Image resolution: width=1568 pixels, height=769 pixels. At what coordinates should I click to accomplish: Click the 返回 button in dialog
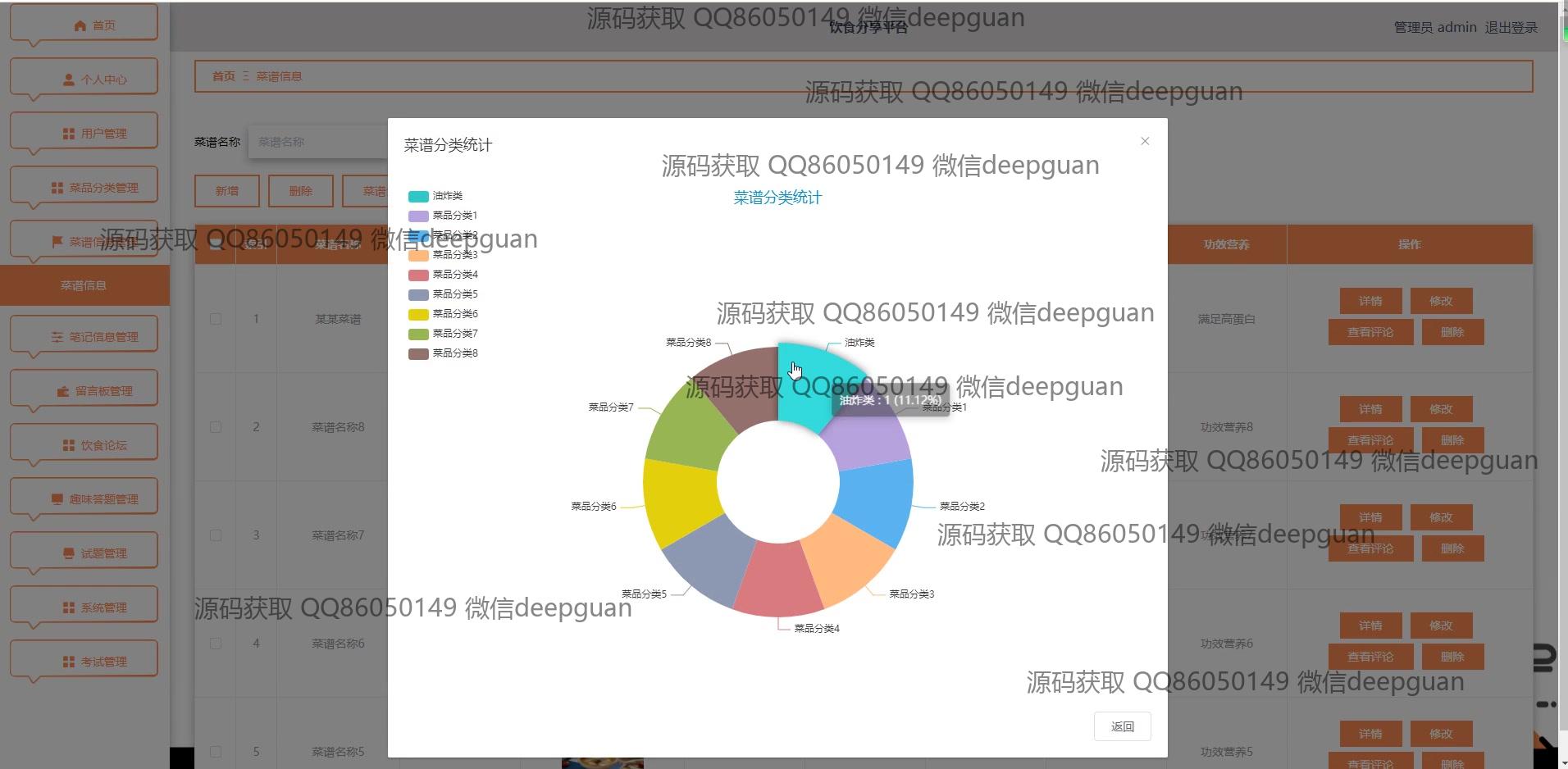tap(1122, 726)
